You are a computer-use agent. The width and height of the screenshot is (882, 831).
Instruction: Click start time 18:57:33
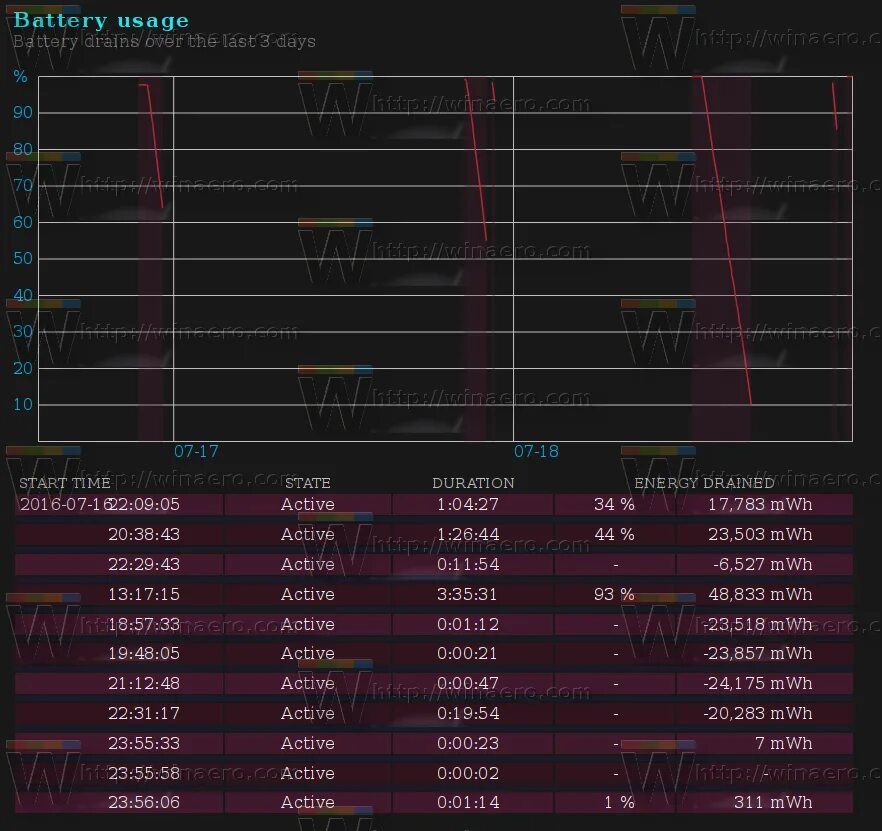pos(144,624)
